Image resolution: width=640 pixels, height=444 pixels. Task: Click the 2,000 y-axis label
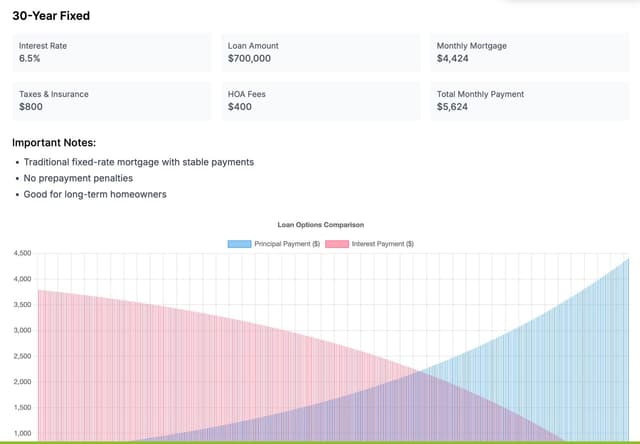point(22,382)
